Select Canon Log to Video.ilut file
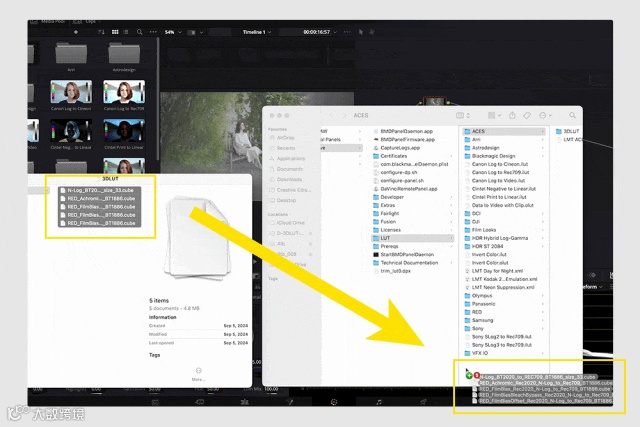640x427 pixels. [x=495, y=180]
